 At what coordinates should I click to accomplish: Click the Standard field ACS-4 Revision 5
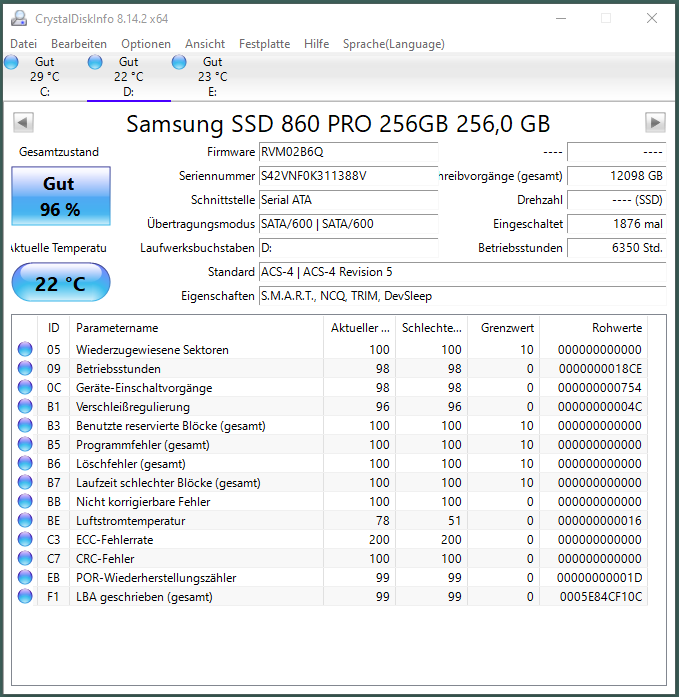coord(463,272)
